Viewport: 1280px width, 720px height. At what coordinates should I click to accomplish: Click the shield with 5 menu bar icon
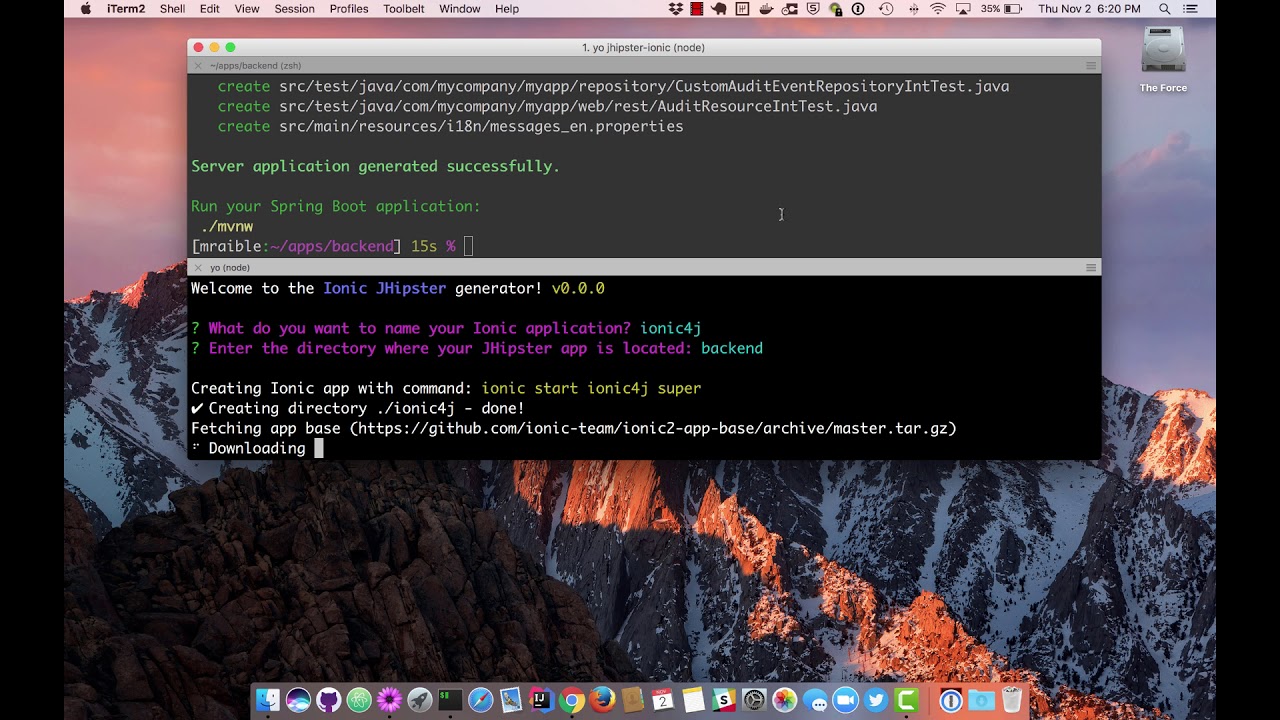[x=813, y=9]
